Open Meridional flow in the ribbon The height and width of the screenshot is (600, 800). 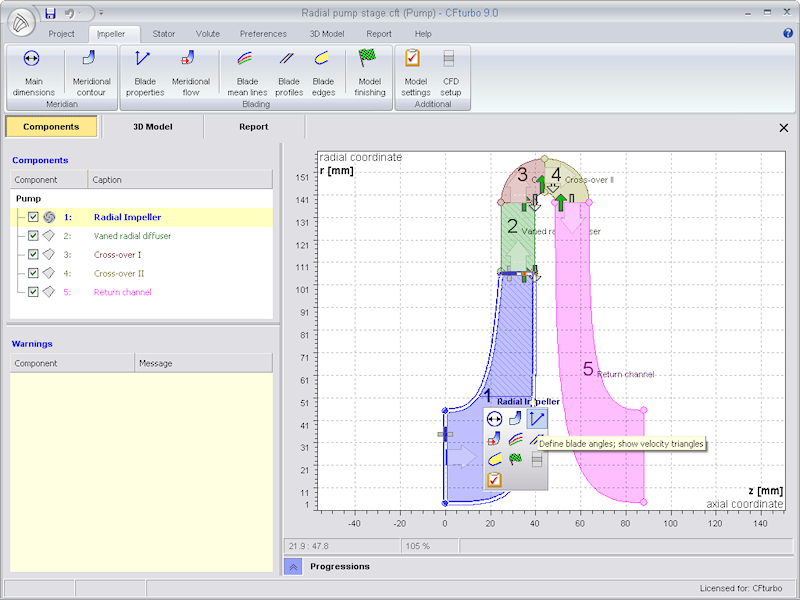[191, 73]
